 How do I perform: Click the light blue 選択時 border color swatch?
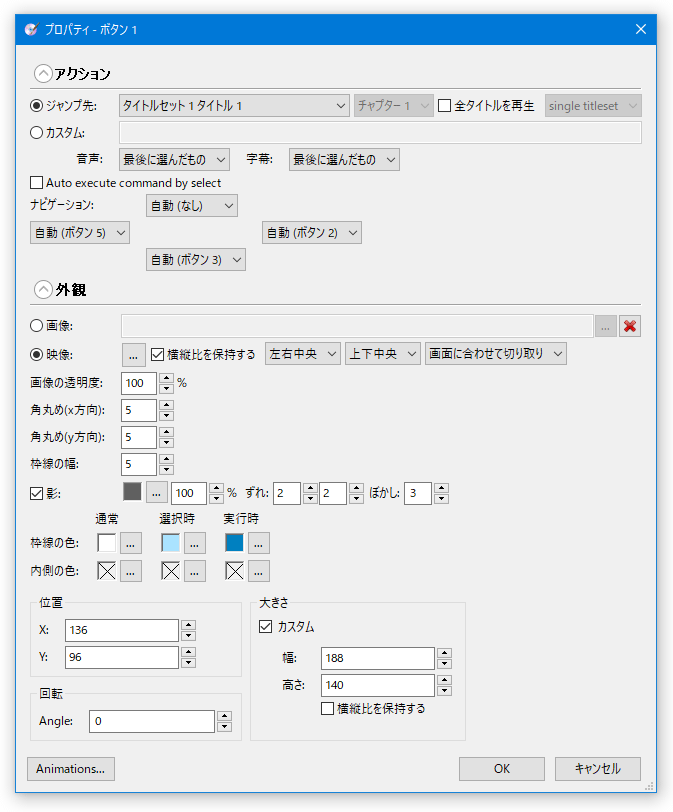pos(170,543)
